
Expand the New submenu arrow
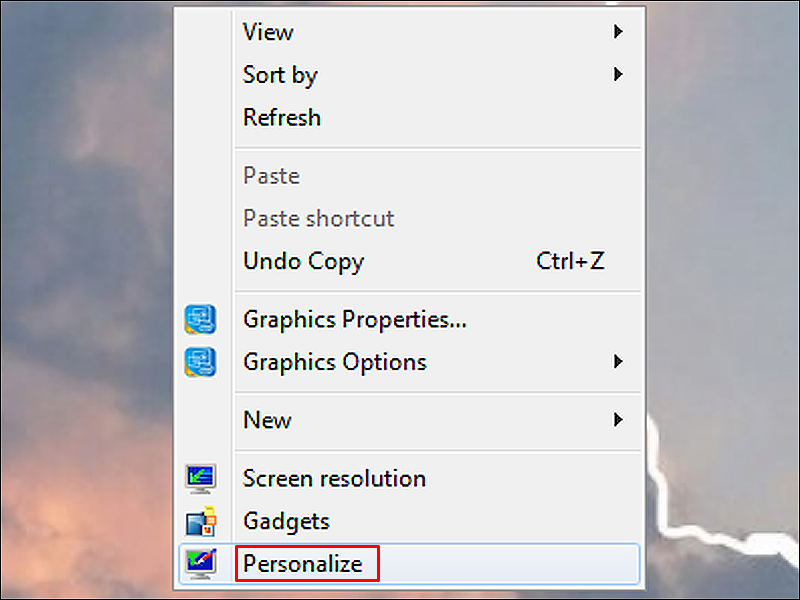(618, 420)
